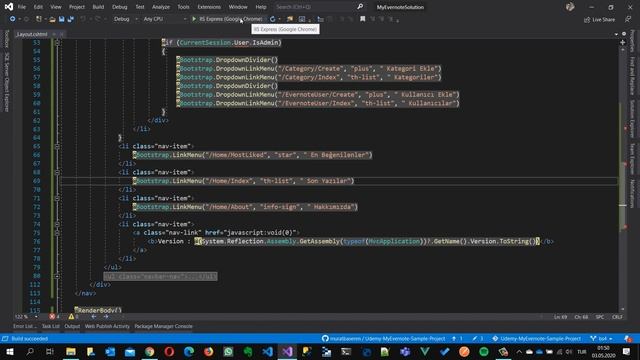
Task: Open Chrome from the Windows taskbar
Action: (x=149, y=351)
